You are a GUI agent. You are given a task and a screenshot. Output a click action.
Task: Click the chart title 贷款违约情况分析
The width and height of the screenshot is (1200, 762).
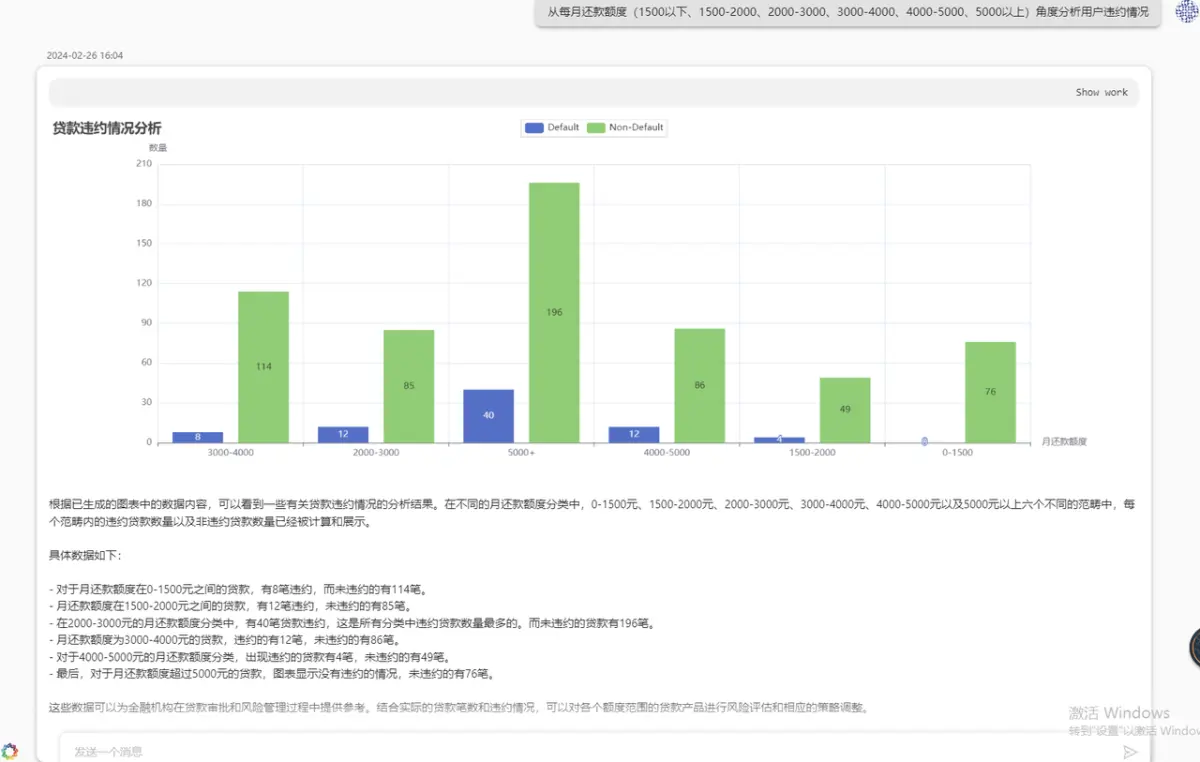pos(107,128)
